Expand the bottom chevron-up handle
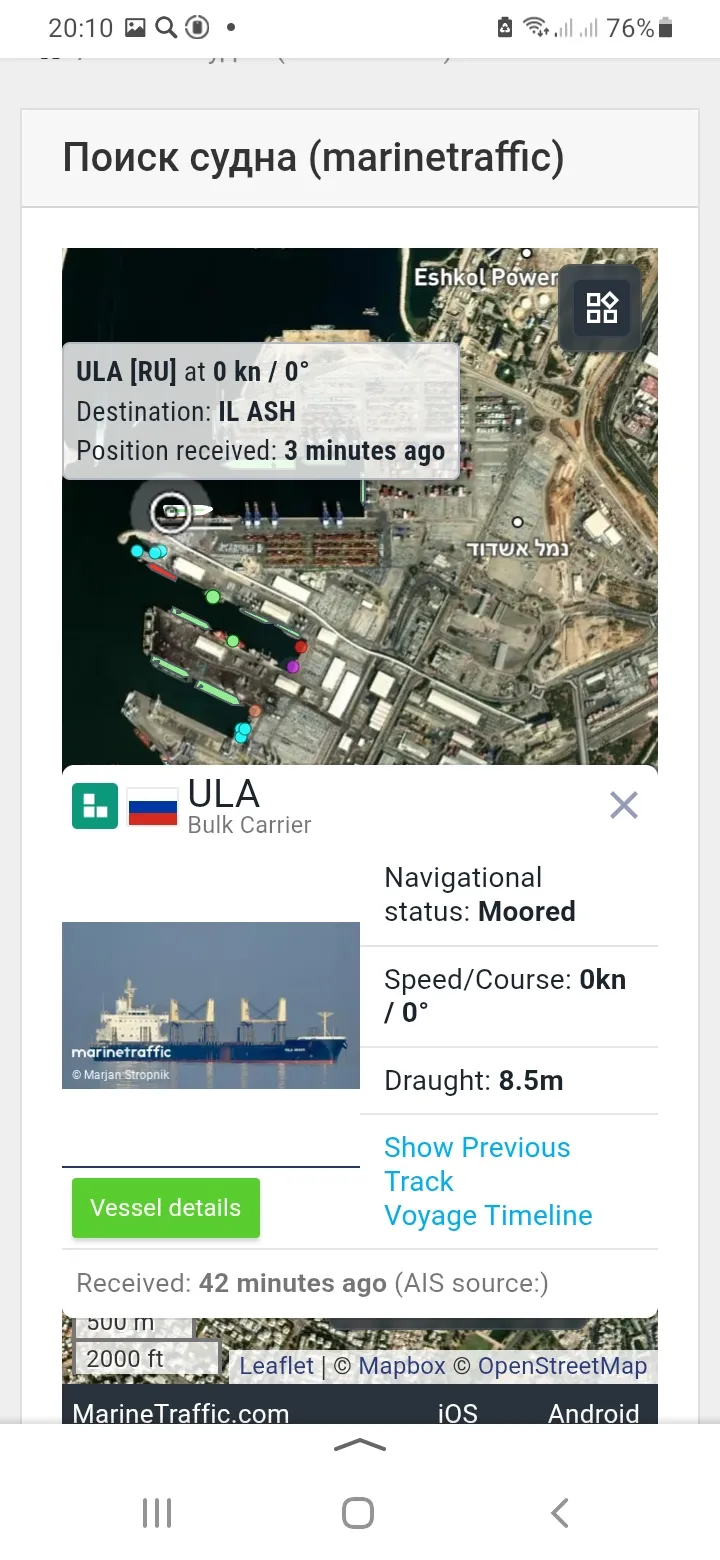720x1560 pixels. (359, 1444)
